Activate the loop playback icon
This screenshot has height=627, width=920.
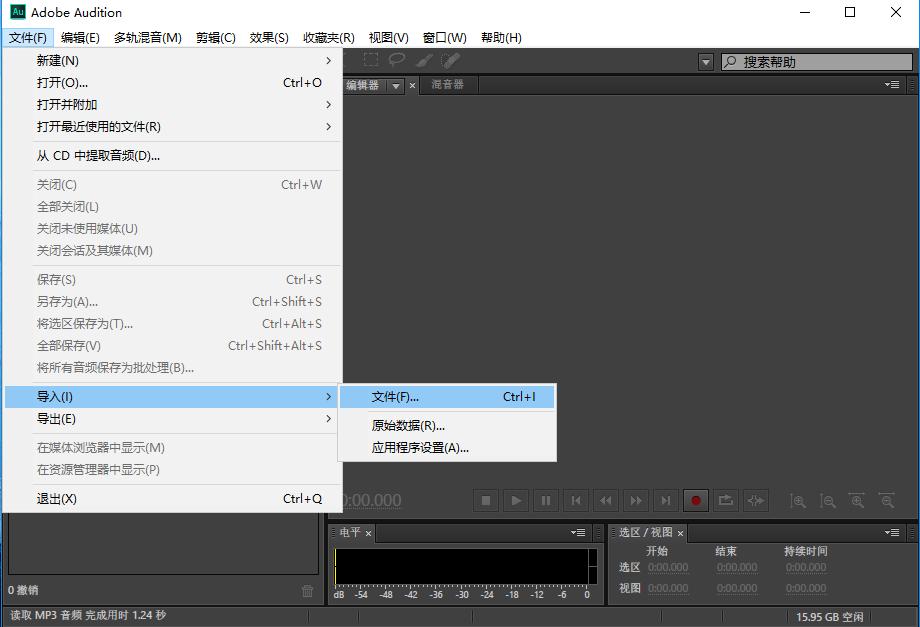725,500
